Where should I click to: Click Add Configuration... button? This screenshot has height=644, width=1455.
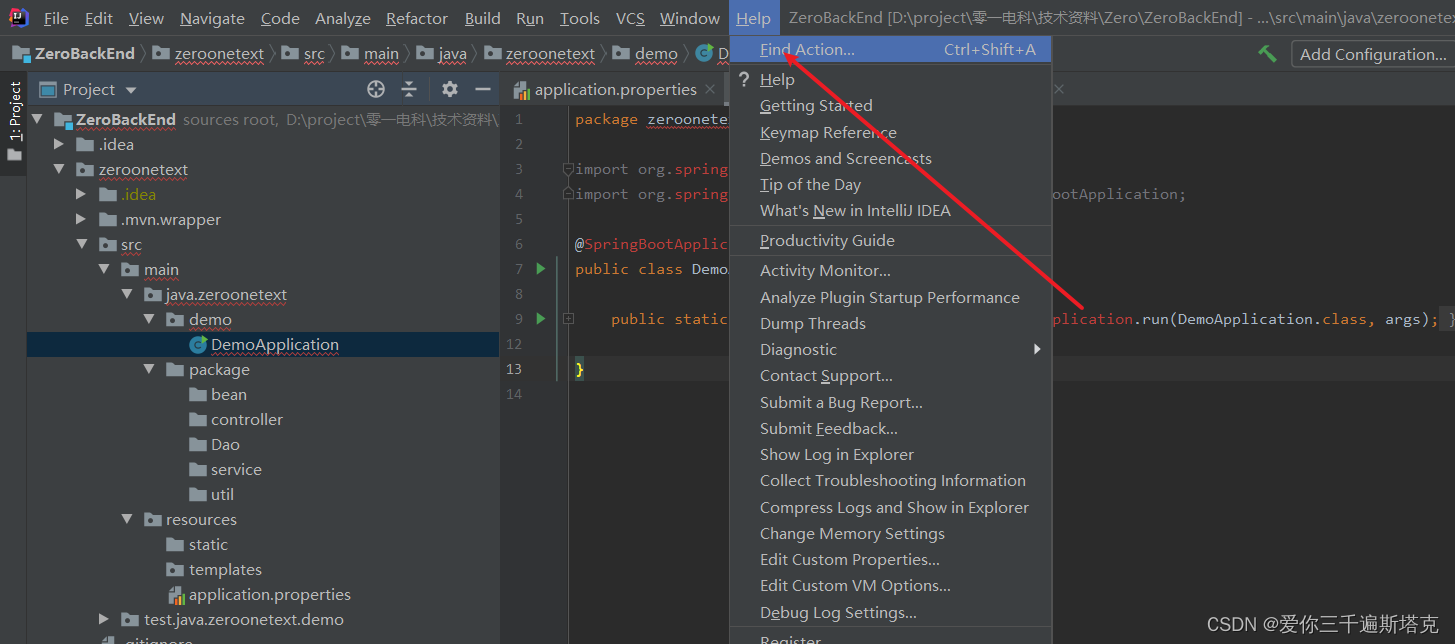pyautogui.click(x=1372, y=54)
